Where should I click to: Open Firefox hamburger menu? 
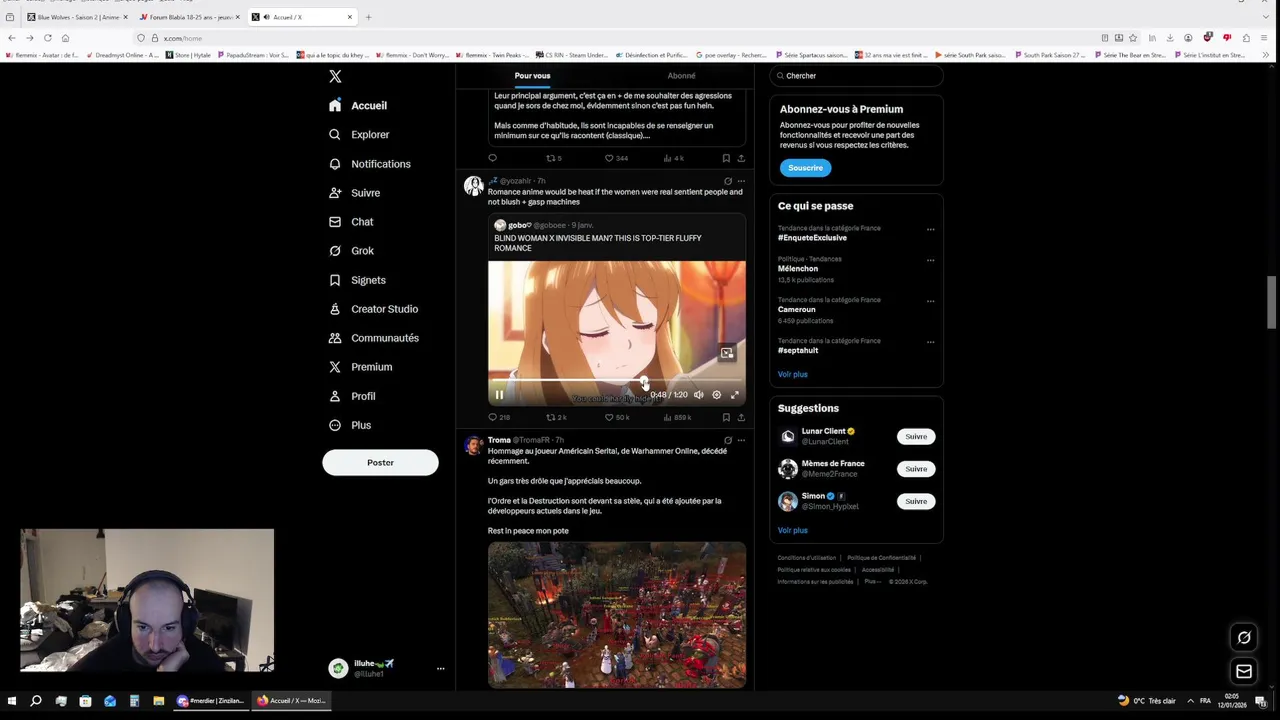coord(1265,38)
